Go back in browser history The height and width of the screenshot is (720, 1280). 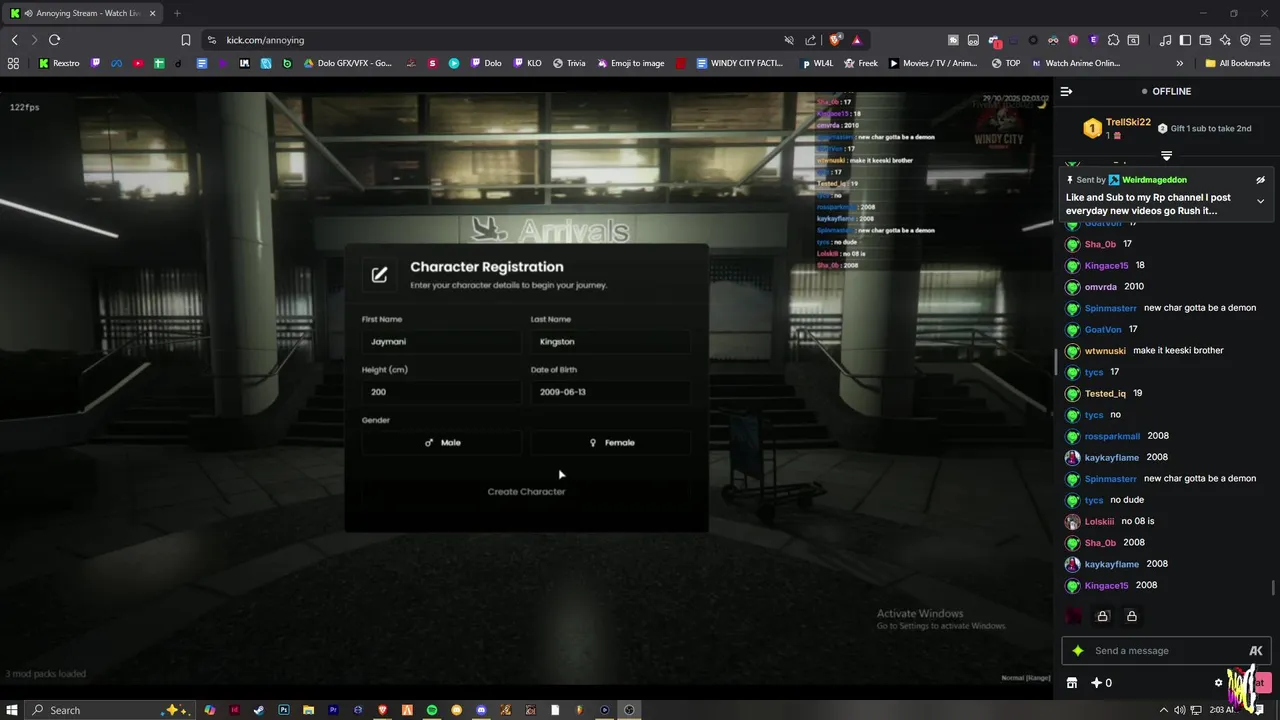pyautogui.click(x=14, y=40)
